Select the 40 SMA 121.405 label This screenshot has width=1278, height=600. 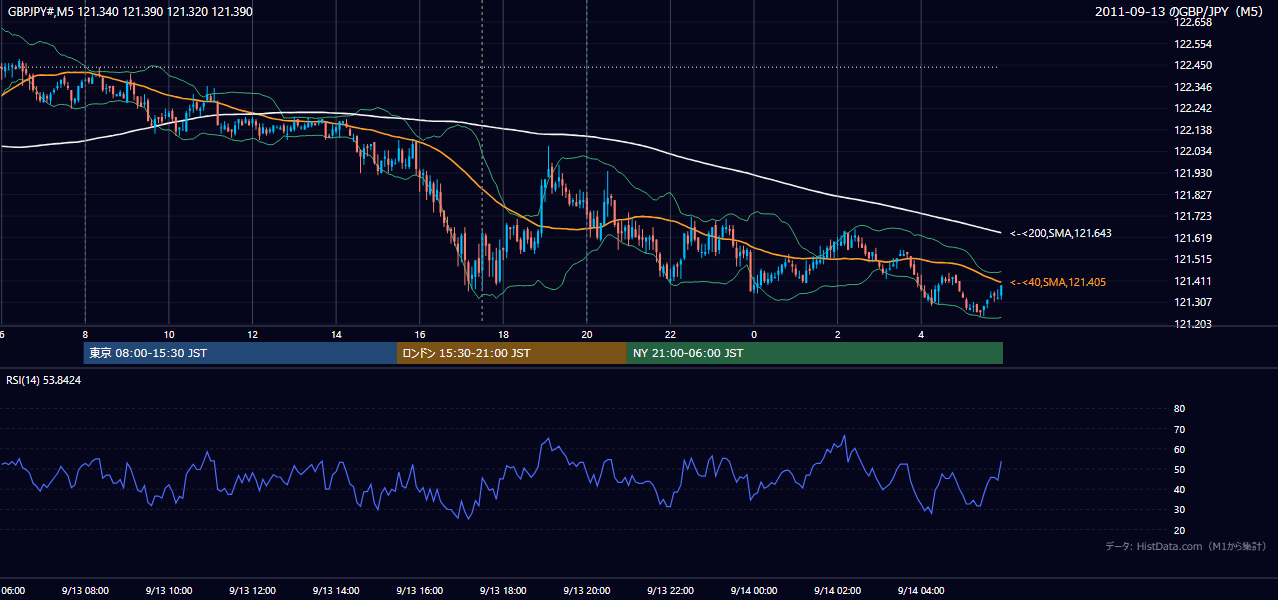click(1058, 282)
